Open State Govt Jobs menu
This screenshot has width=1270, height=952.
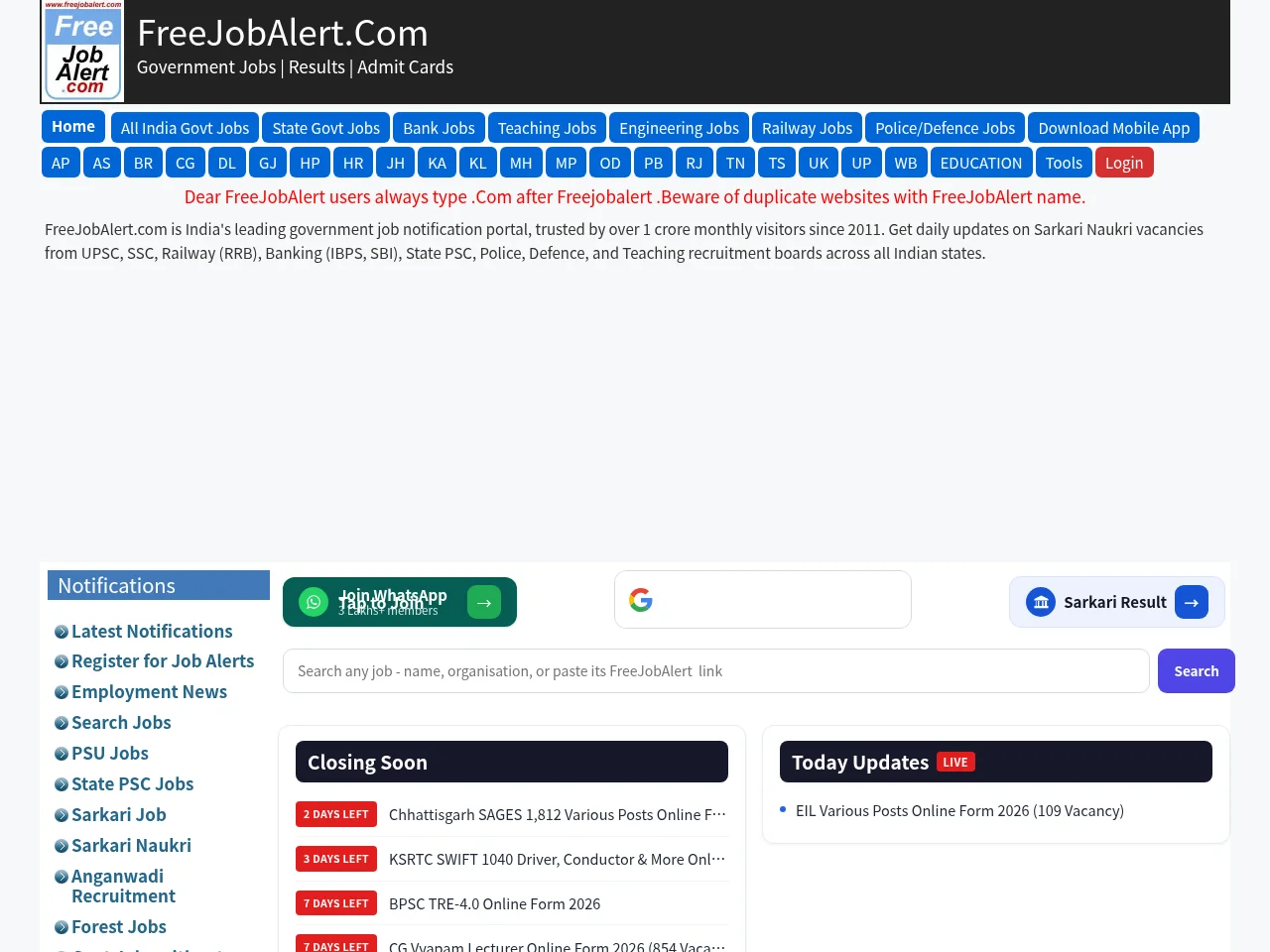pos(326,128)
